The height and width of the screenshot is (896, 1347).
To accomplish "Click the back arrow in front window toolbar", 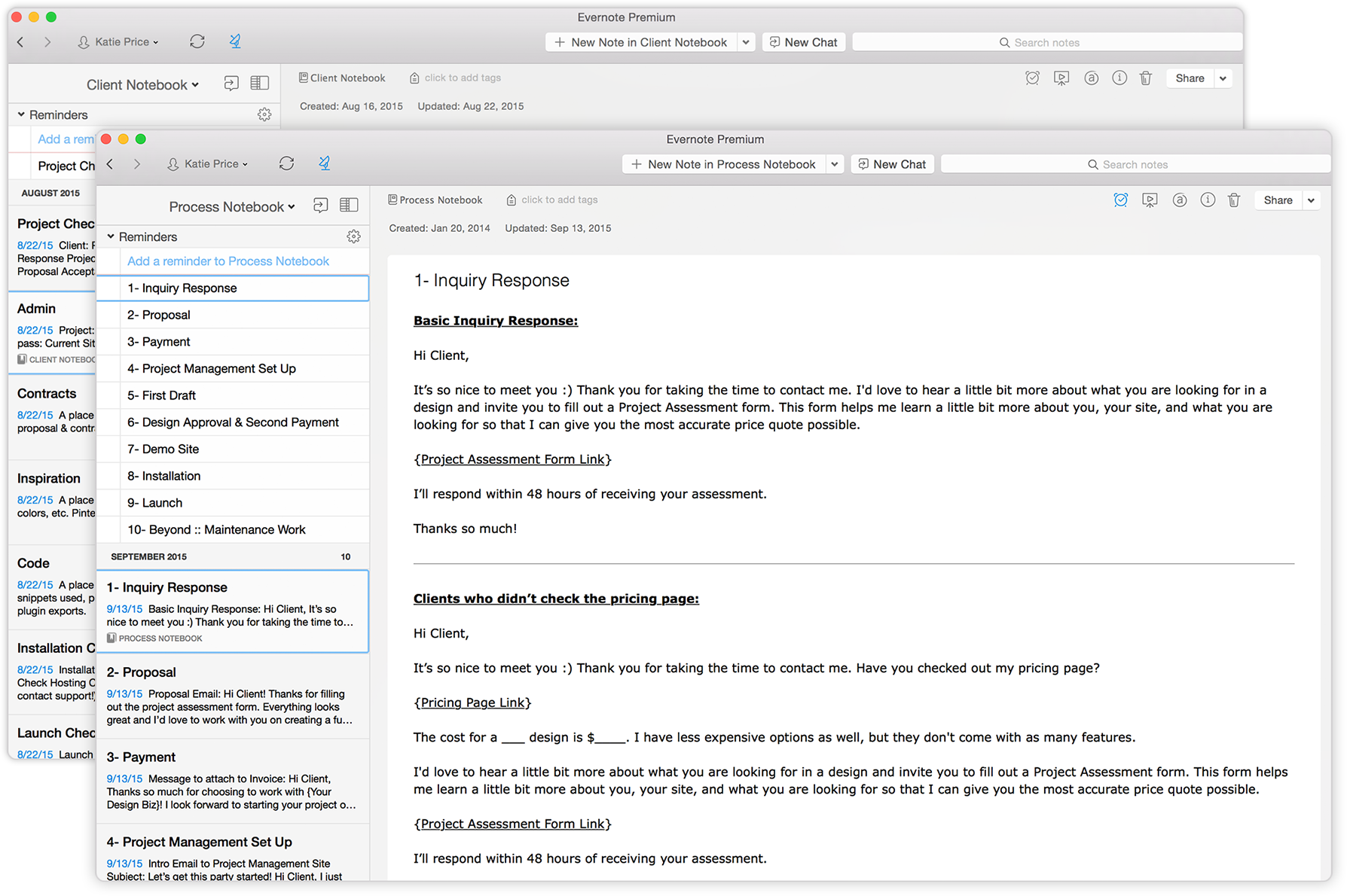I will tap(110, 163).
